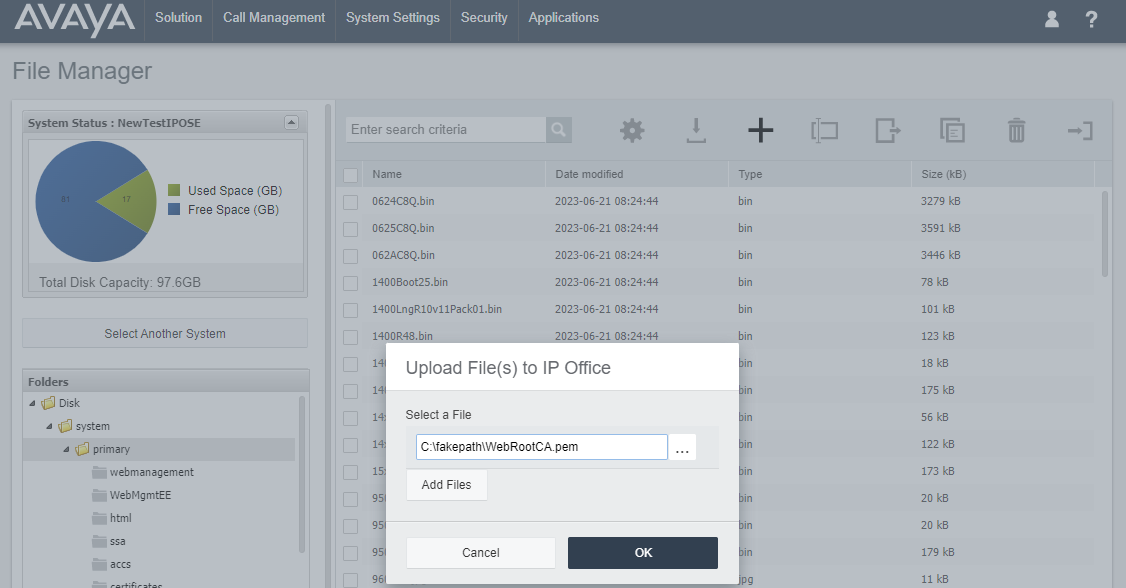Image resolution: width=1126 pixels, height=588 pixels.
Task: Confirm the upload with OK
Action: (643, 553)
